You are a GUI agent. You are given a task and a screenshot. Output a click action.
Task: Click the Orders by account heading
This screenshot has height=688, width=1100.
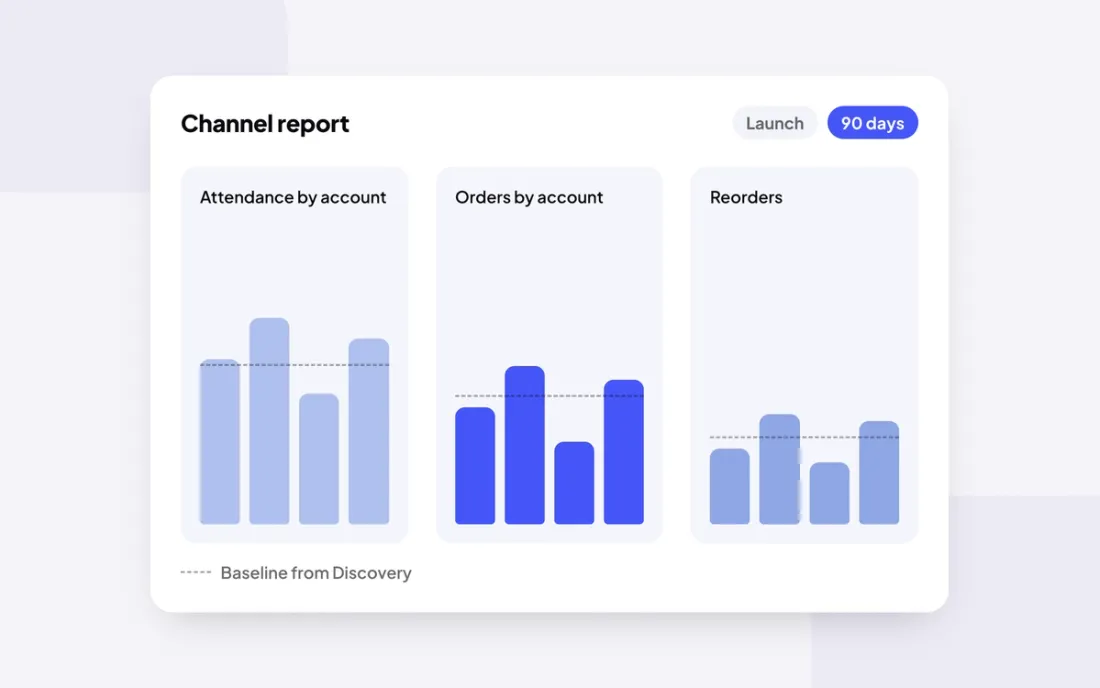[529, 197]
